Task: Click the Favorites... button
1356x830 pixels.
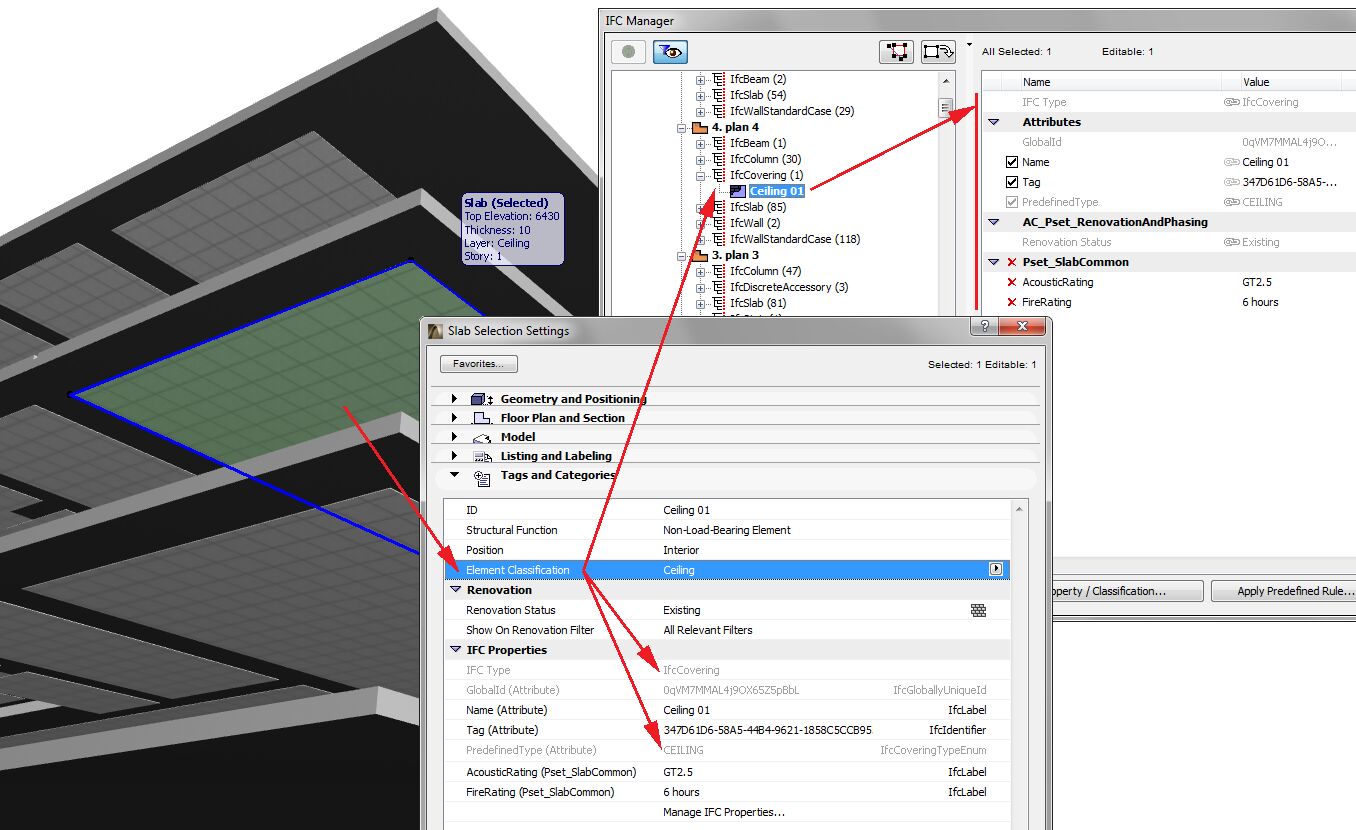Action: click(x=478, y=364)
